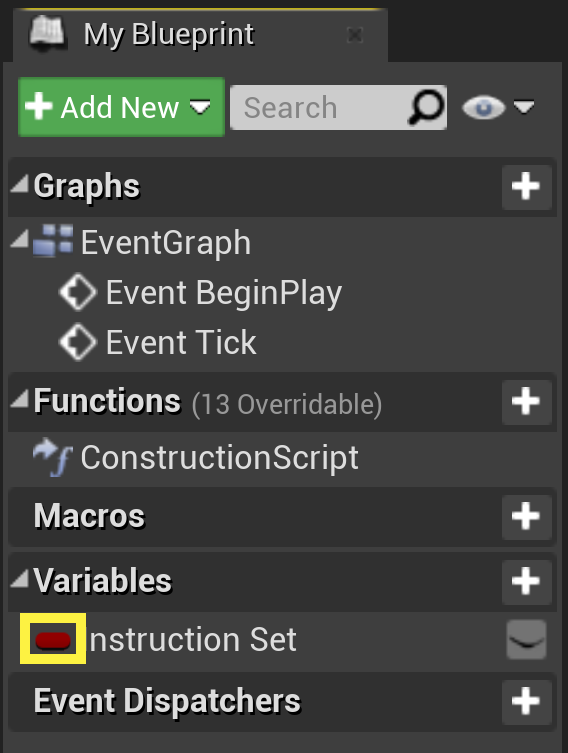This screenshot has height=753, width=568.
Task: Add a new event dispatcher with plus
Action: coord(526,701)
